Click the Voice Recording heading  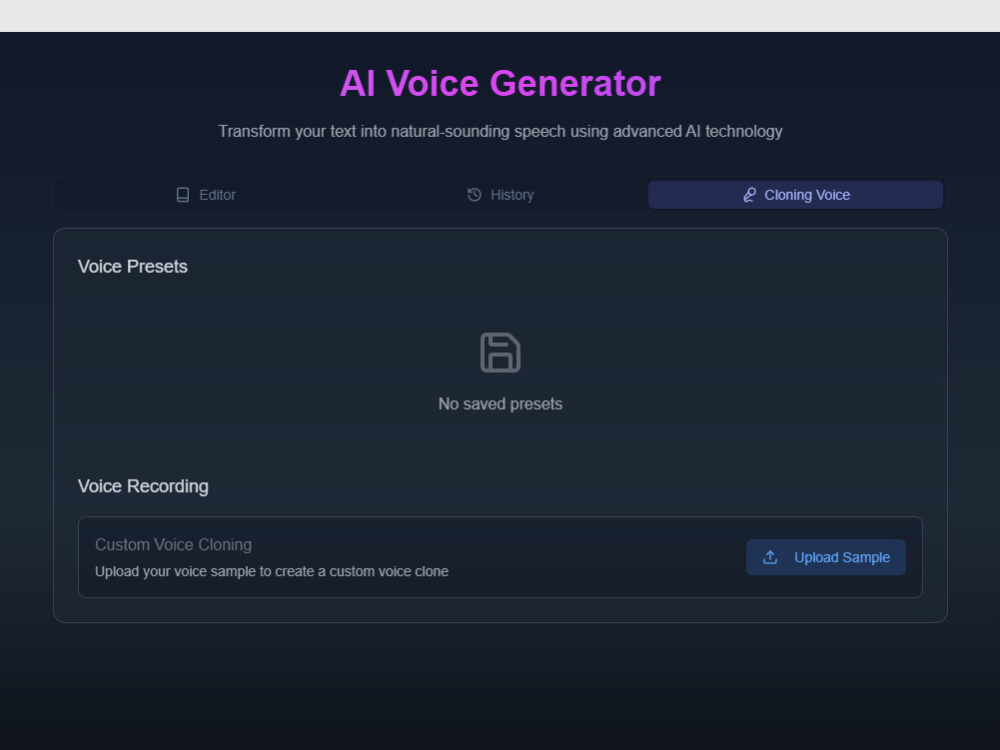143,486
